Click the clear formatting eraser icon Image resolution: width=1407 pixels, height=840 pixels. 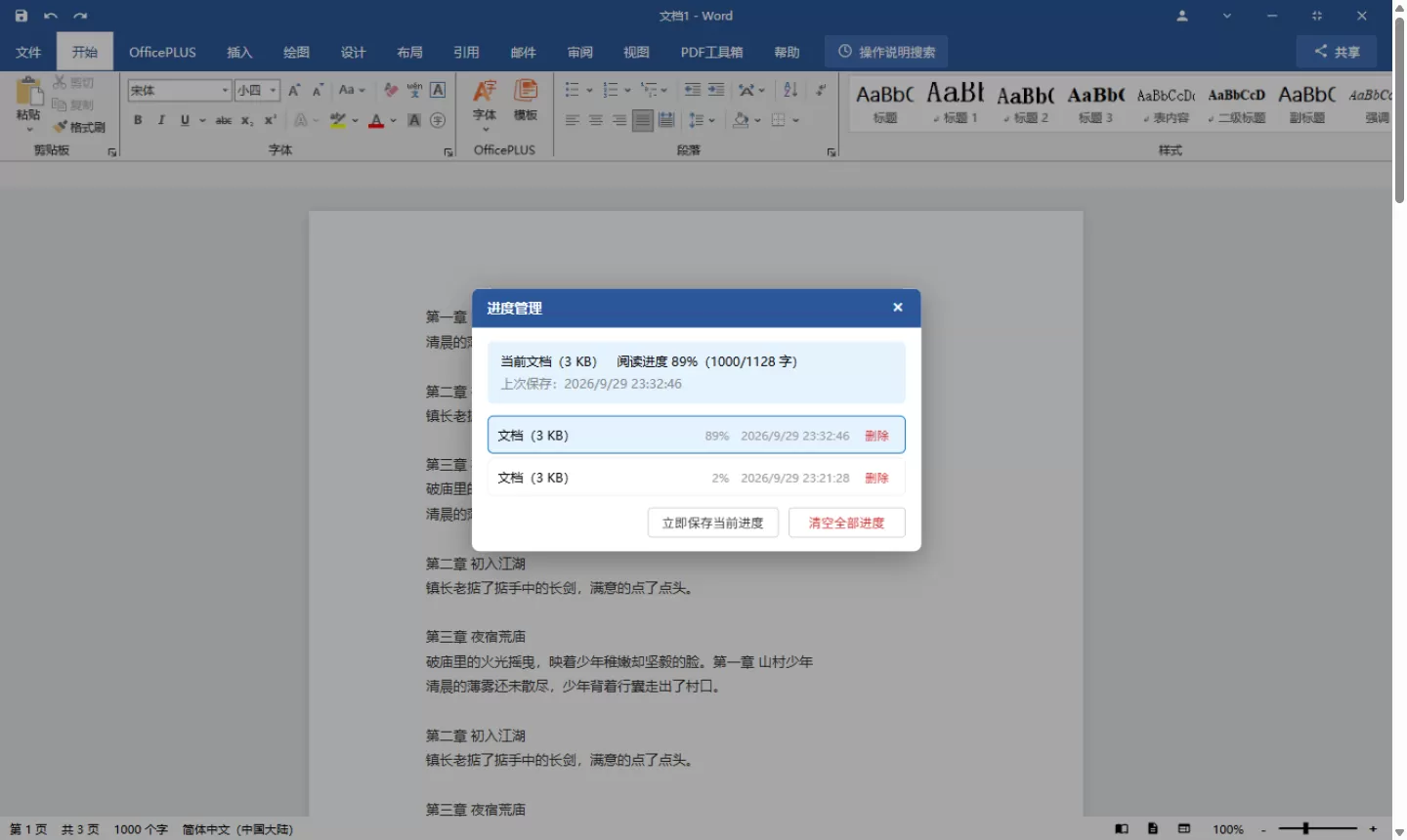point(391,90)
